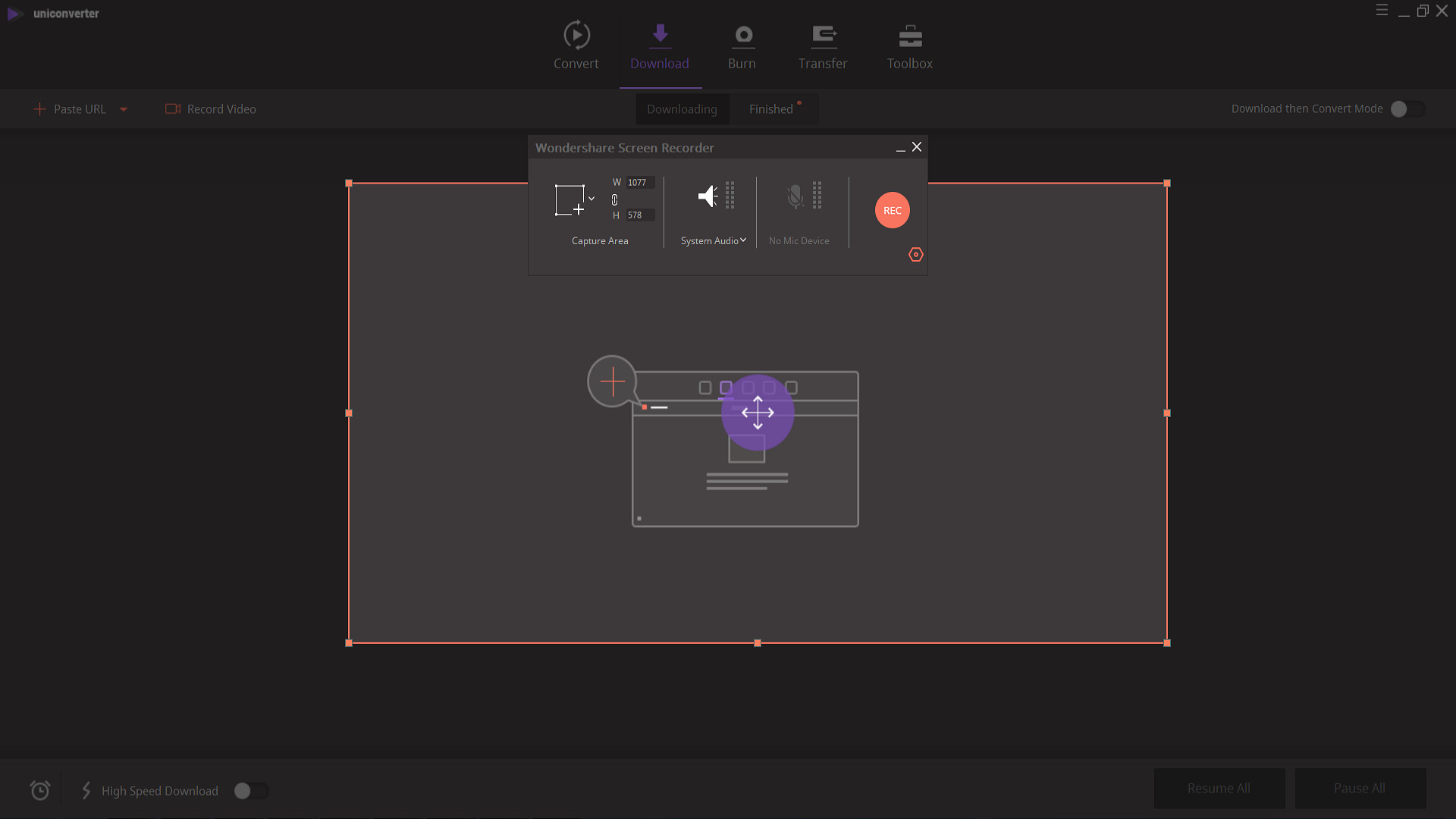Switch to the Downloading tab
The image size is (1456, 819).
click(x=682, y=109)
